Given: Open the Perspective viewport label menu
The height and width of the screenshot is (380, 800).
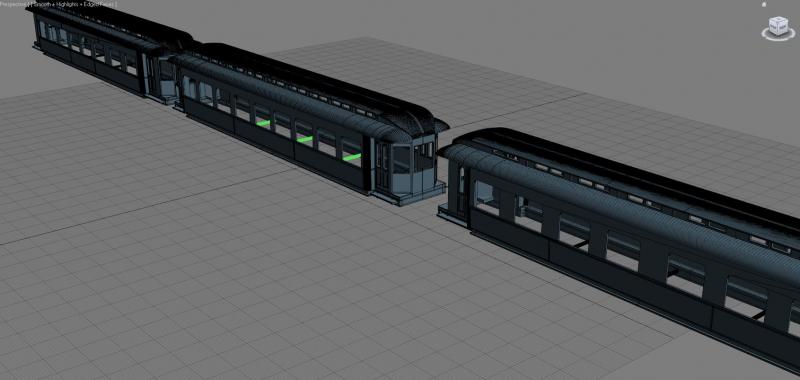Looking at the screenshot, I should point(13,4).
